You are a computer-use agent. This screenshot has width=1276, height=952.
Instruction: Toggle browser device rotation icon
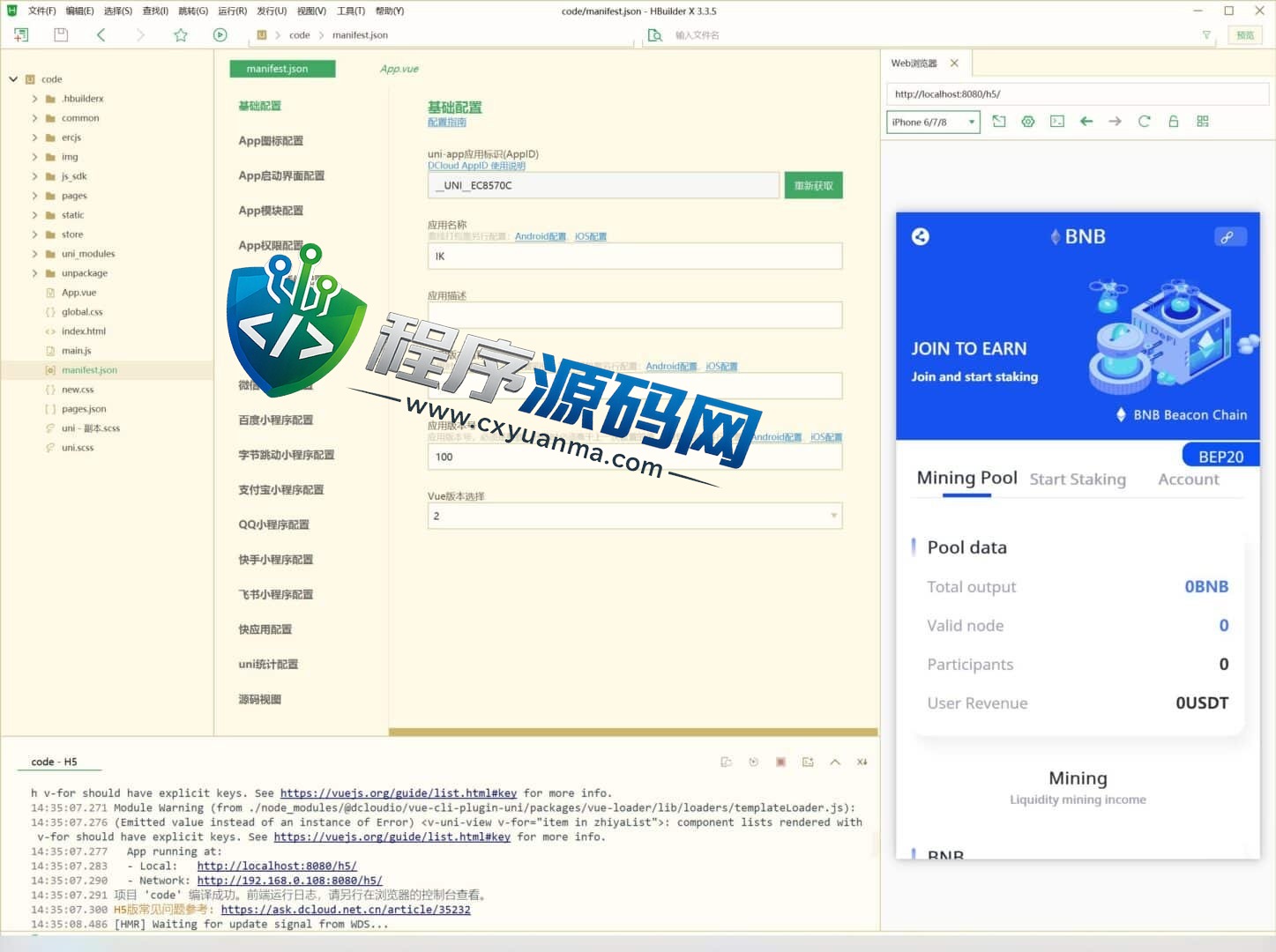pyautogui.click(x=999, y=122)
